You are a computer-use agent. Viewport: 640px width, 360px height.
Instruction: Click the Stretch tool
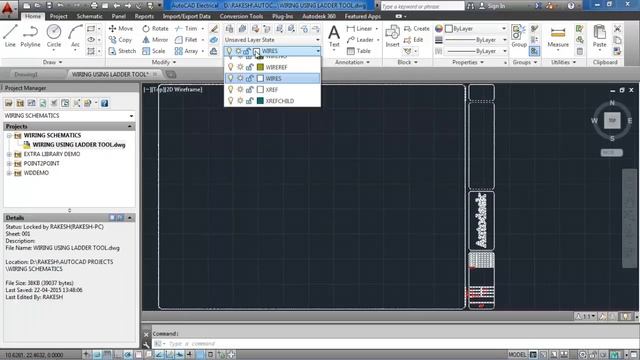122,51
